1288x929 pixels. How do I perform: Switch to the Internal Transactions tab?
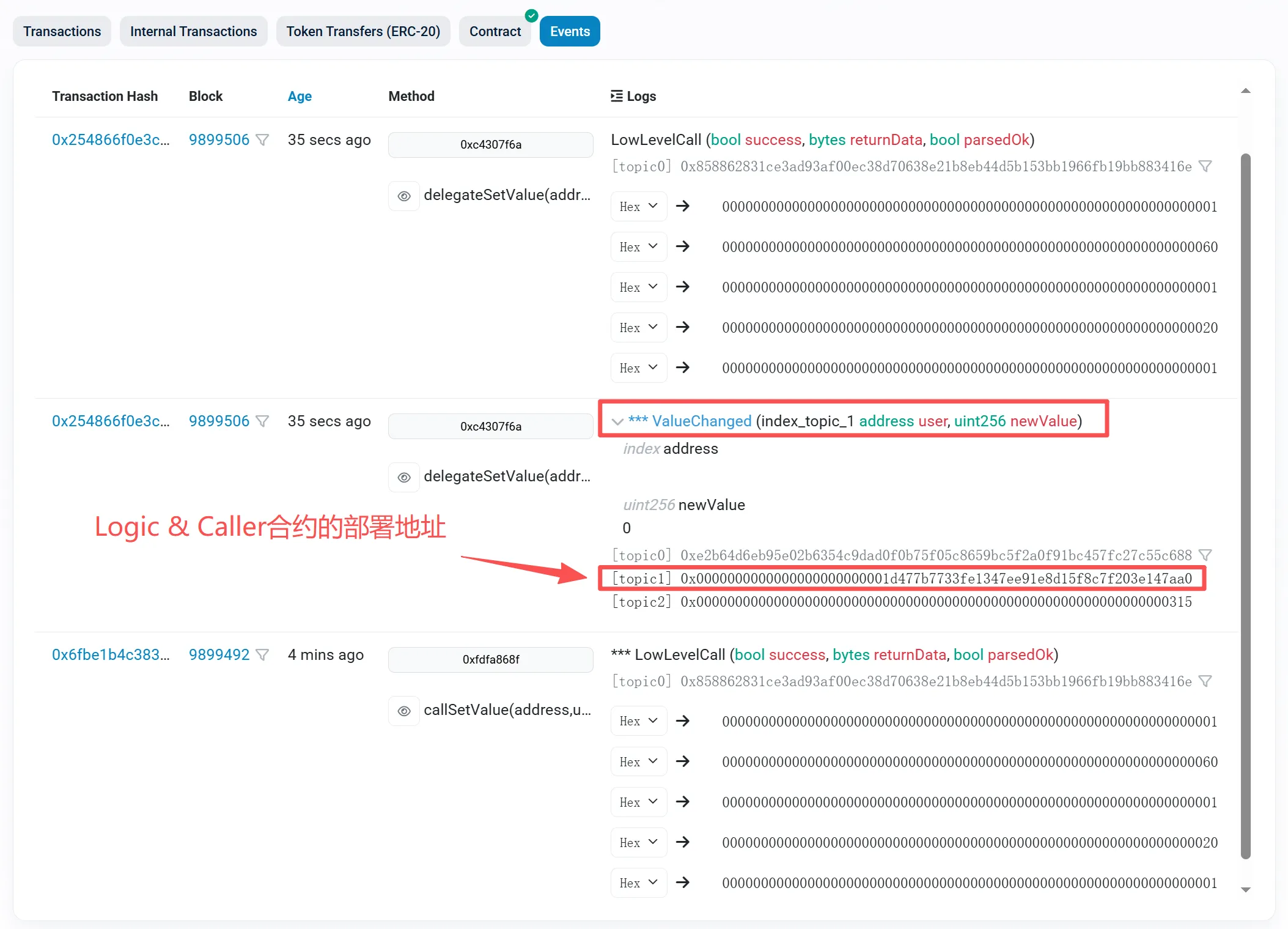coord(193,31)
